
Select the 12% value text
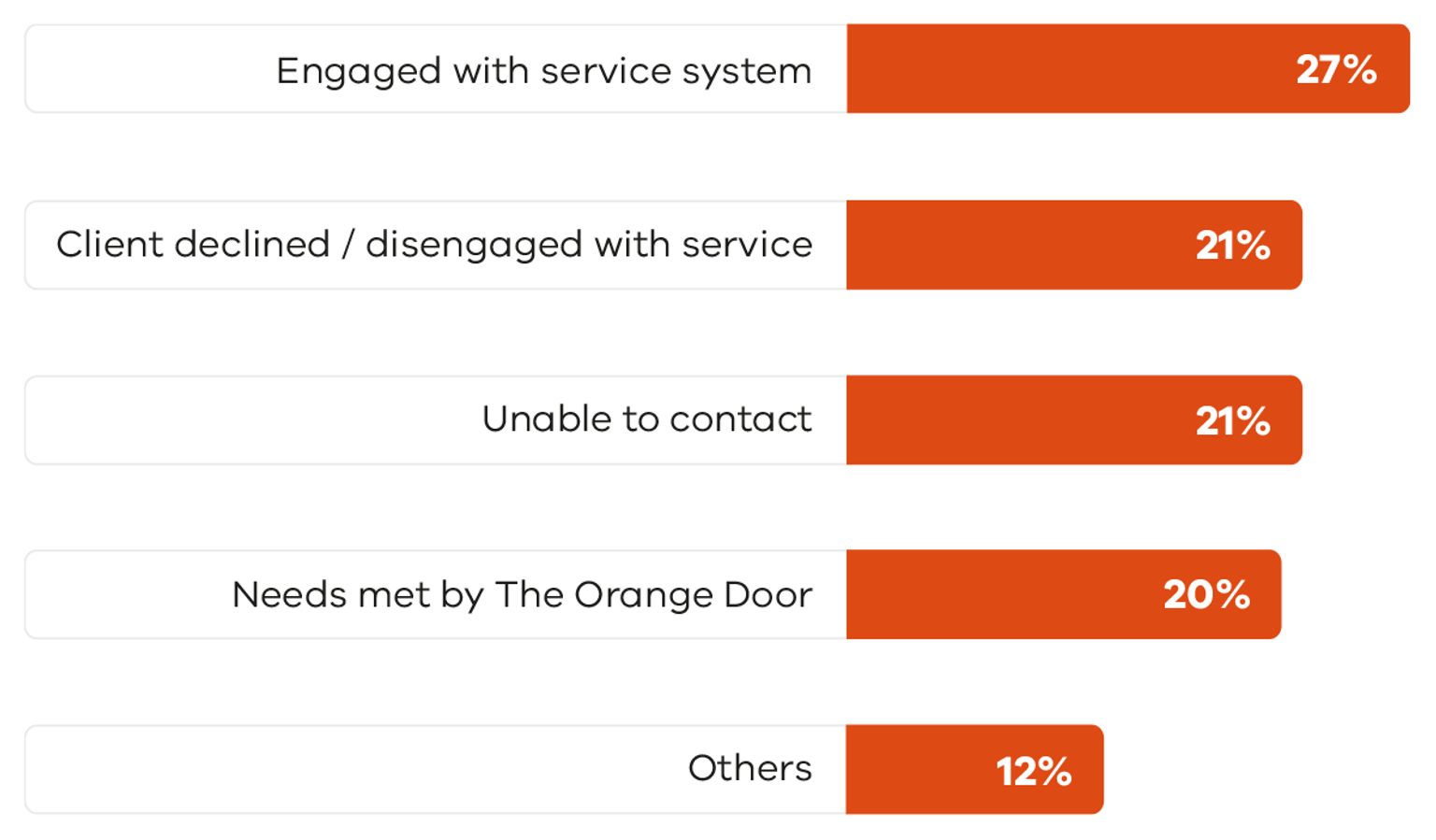point(1033,771)
